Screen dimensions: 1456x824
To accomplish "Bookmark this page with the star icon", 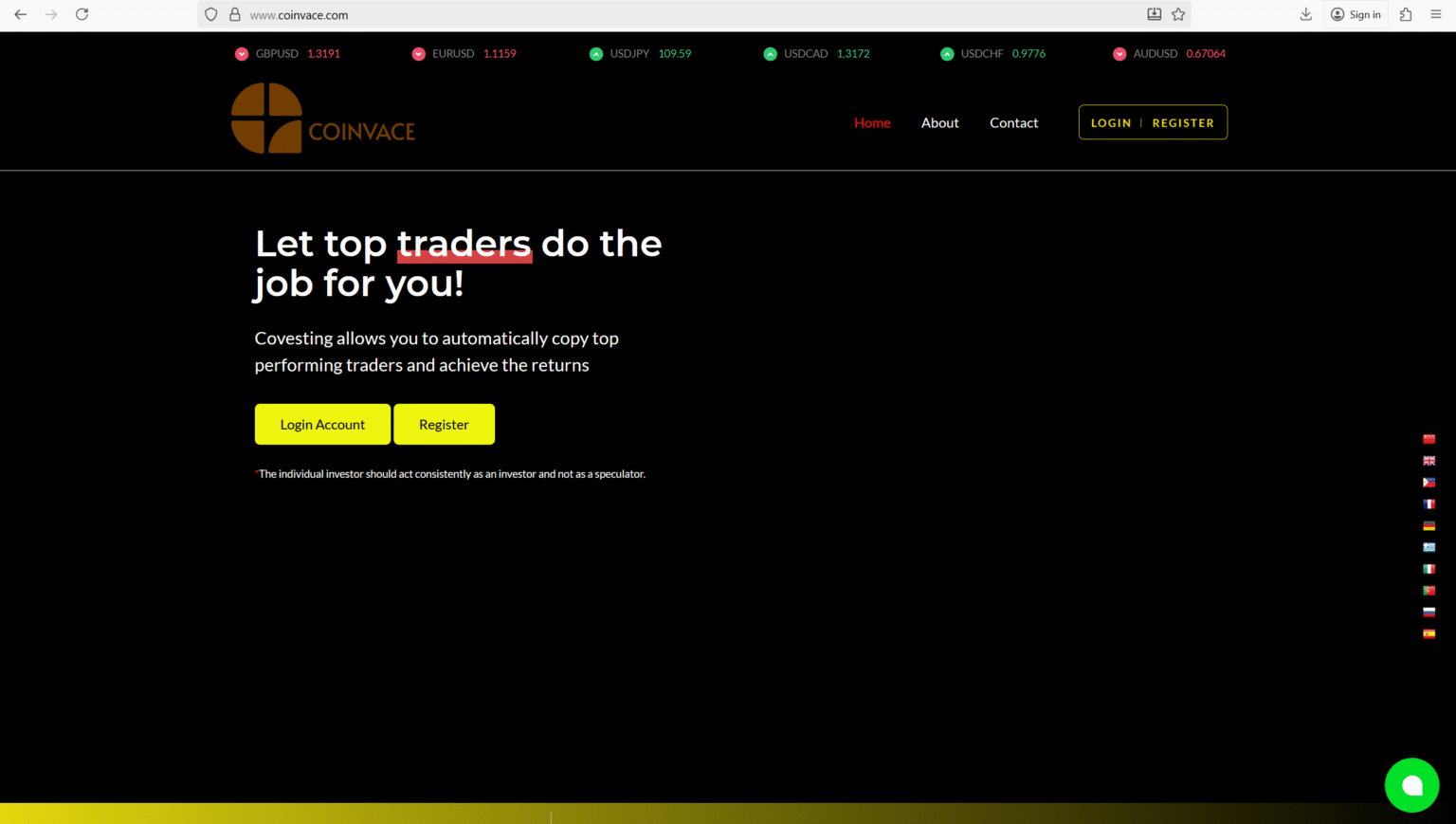I will [x=1178, y=14].
